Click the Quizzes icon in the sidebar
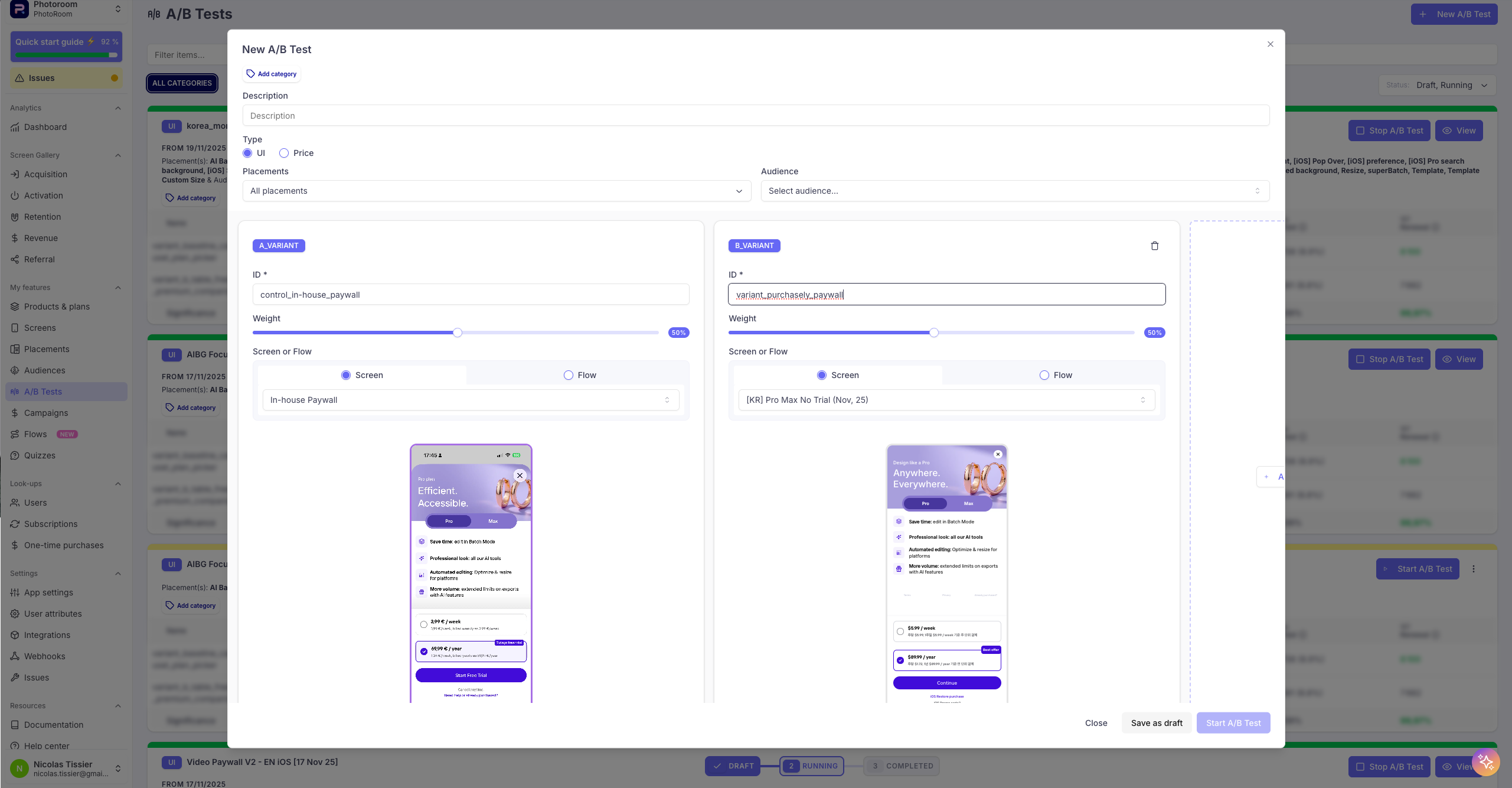The width and height of the screenshot is (1512, 788). (x=15, y=455)
